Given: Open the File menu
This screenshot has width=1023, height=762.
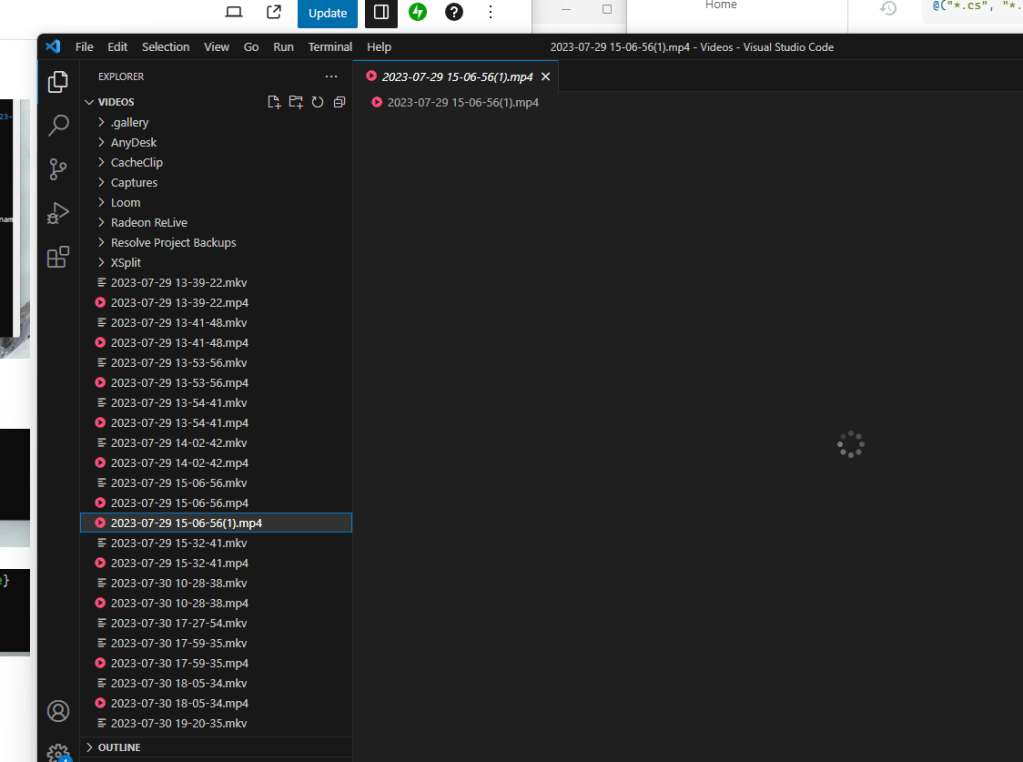Looking at the screenshot, I should [x=84, y=47].
